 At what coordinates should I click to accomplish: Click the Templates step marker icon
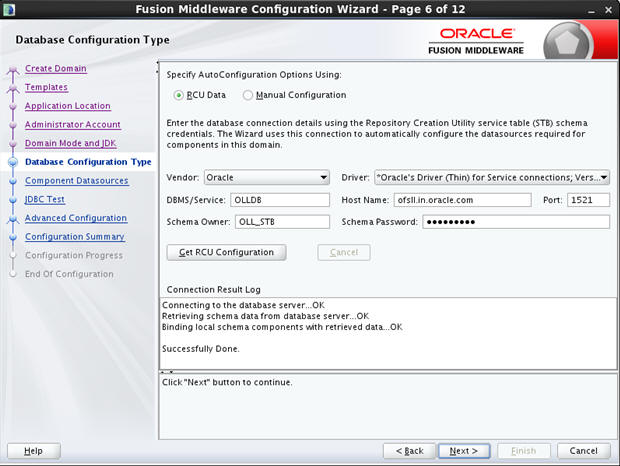point(13,89)
